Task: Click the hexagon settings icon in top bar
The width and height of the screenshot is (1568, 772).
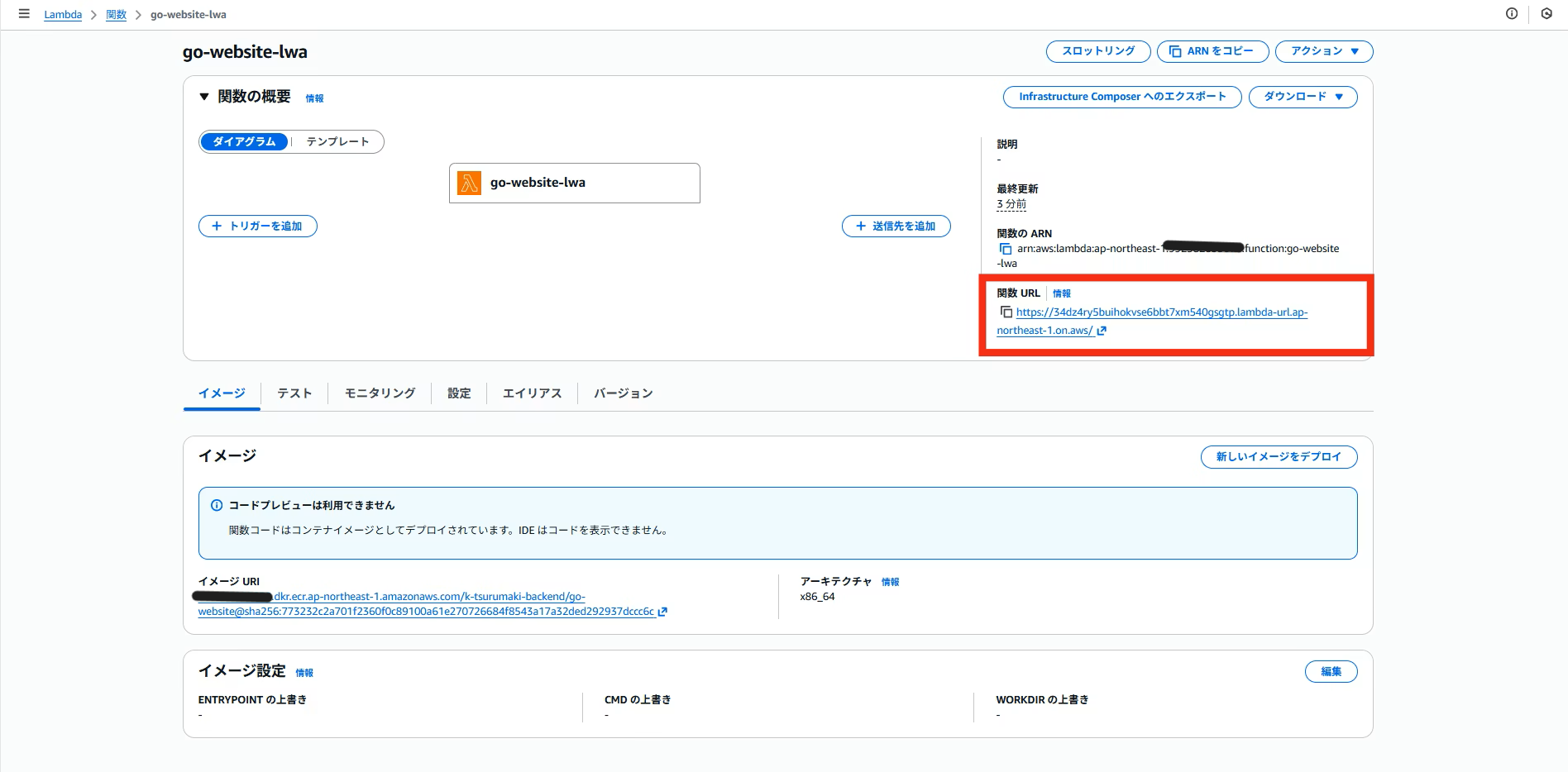Action: [x=1546, y=14]
